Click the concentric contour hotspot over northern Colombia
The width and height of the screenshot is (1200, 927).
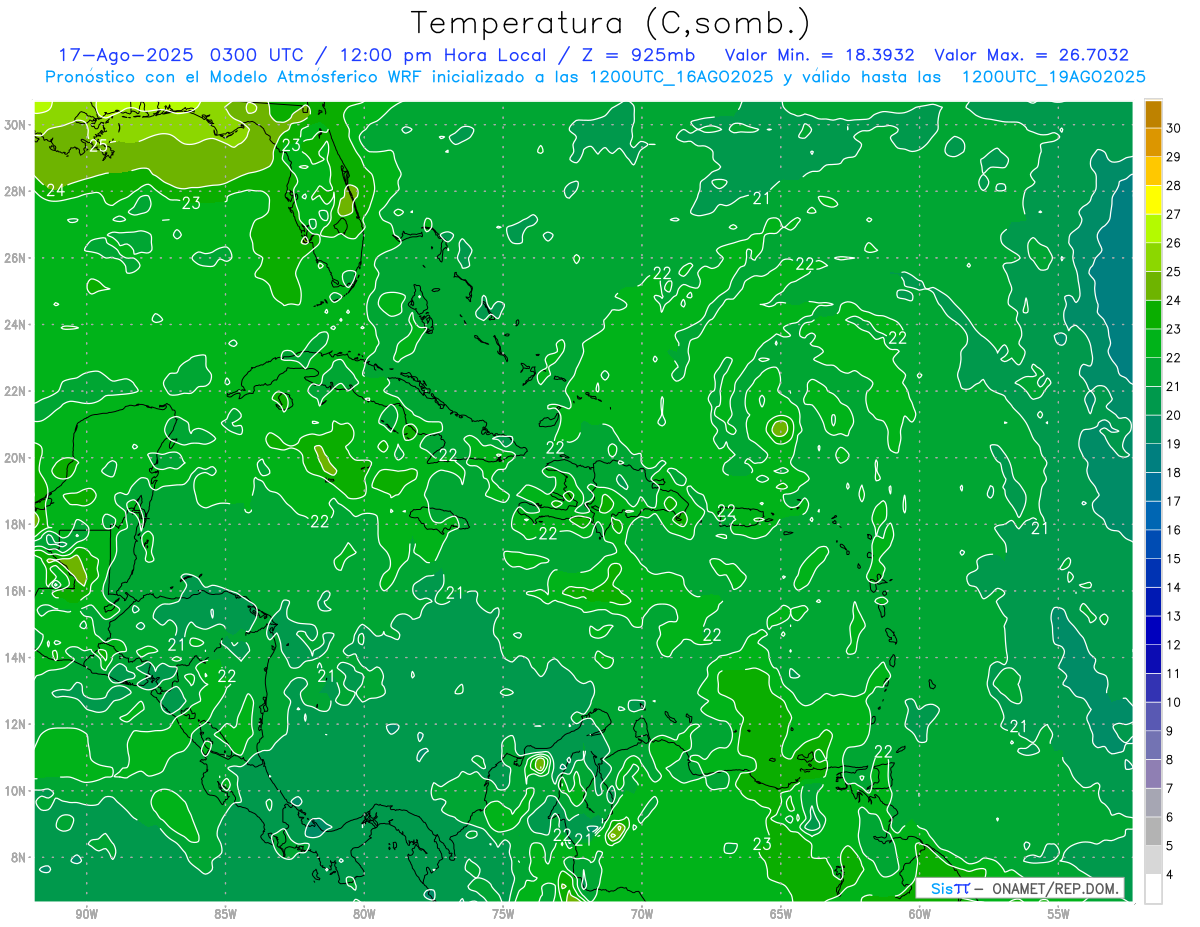click(540, 764)
